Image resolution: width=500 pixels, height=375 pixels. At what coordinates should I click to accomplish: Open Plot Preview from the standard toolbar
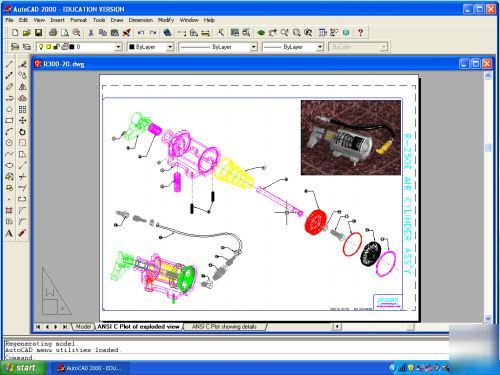pos(65,33)
